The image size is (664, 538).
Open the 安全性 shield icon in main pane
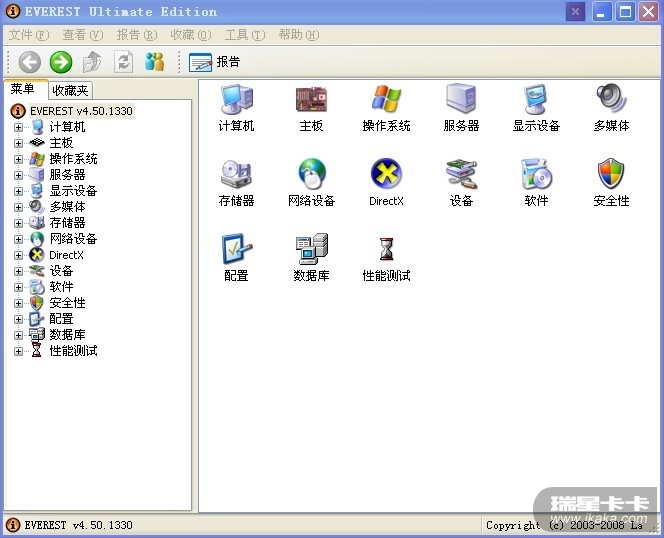click(611, 174)
